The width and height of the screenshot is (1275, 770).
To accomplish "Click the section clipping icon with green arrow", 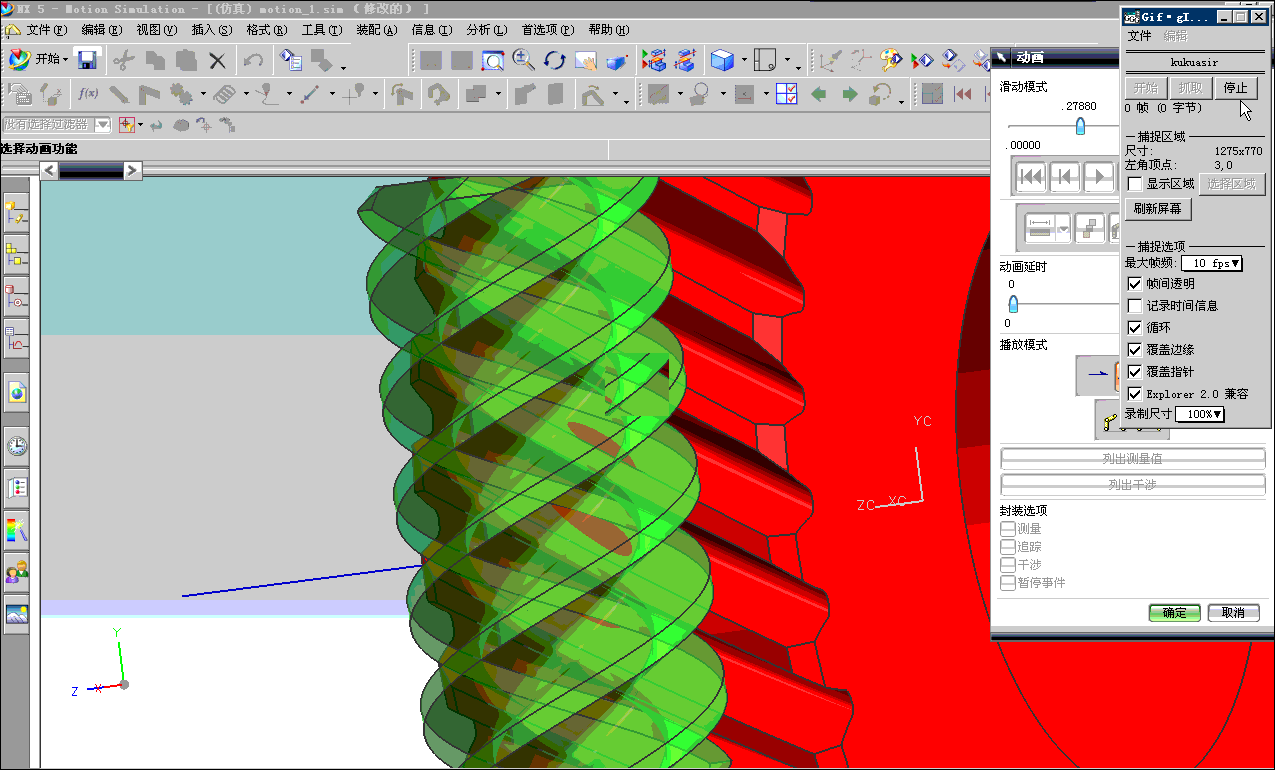I will [x=653, y=60].
